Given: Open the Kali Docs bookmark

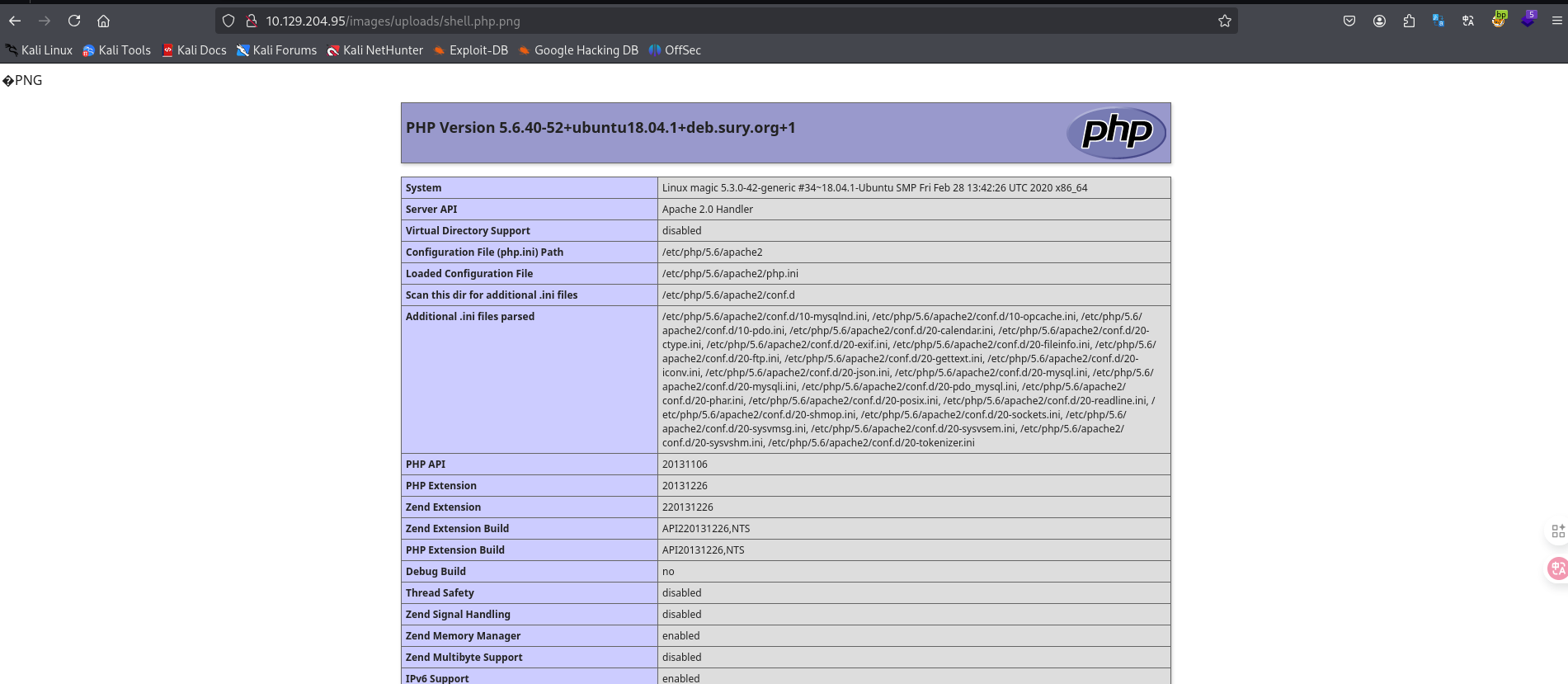Looking at the screenshot, I should point(194,50).
